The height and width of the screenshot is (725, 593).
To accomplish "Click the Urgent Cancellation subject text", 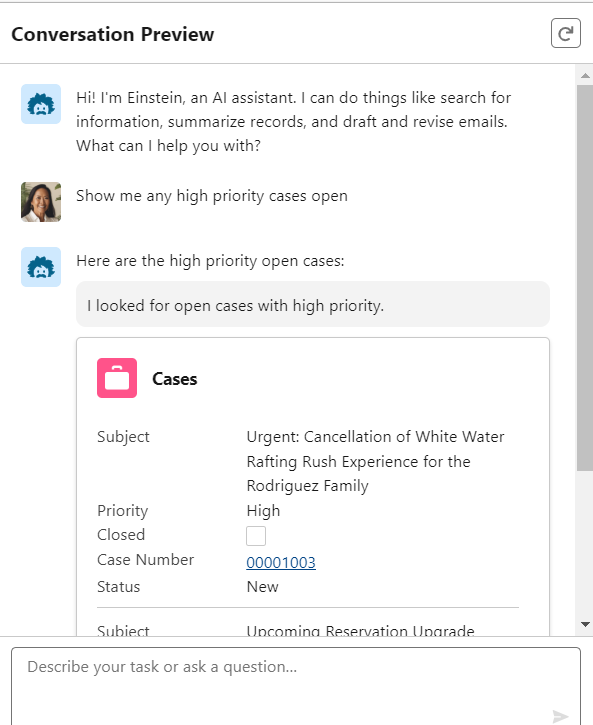I will click(x=375, y=461).
